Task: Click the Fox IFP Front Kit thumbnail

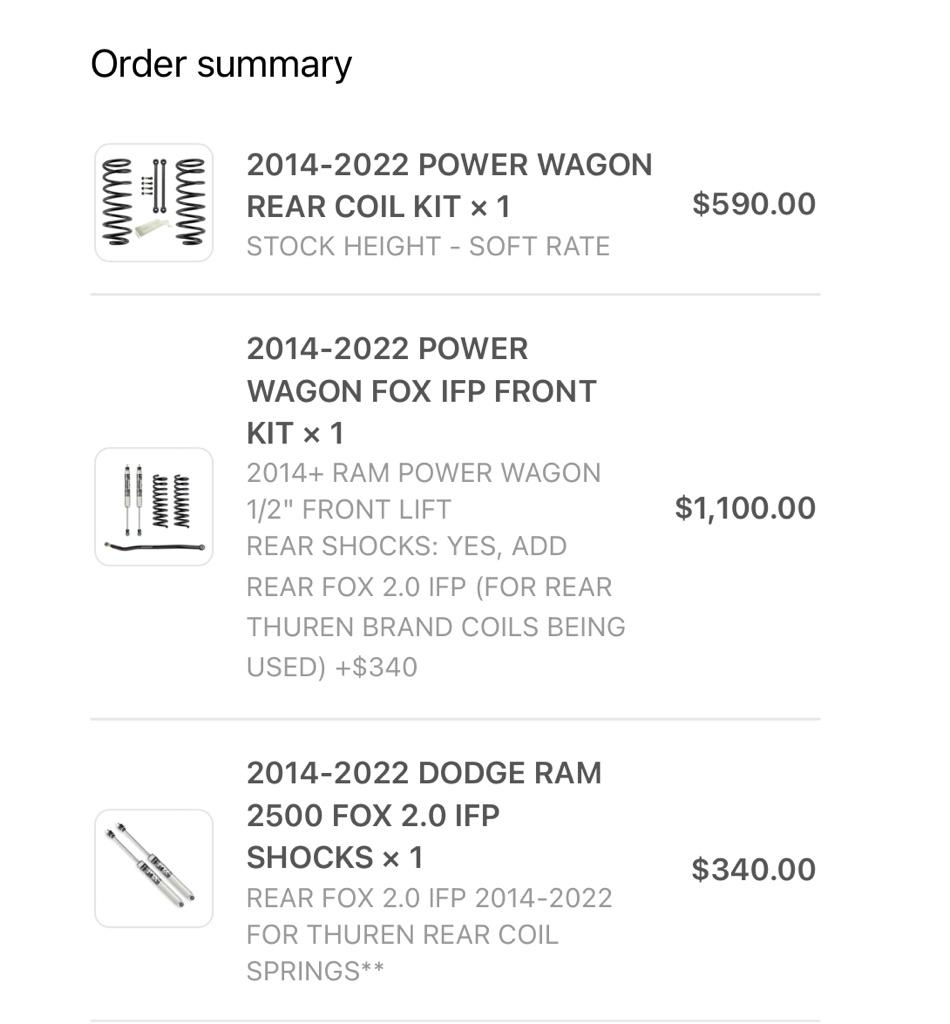Action: pyautogui.click(x=154, y=506)
